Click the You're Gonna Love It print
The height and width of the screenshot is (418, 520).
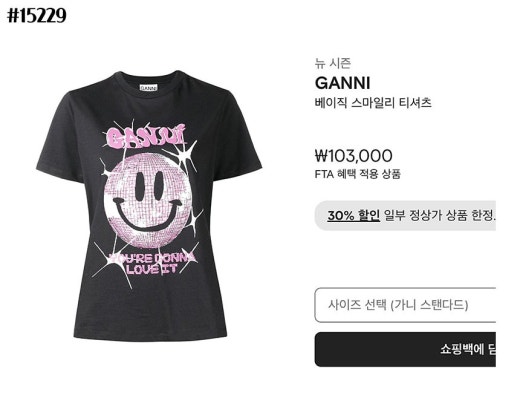152,263
